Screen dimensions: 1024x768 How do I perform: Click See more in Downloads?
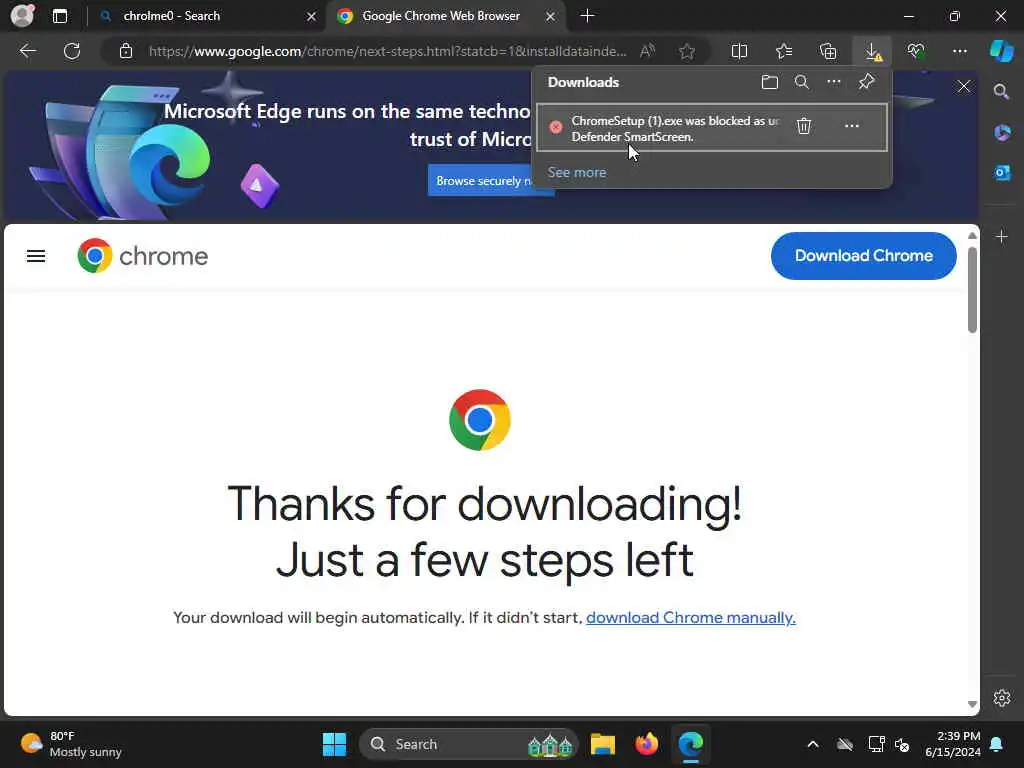577,172
